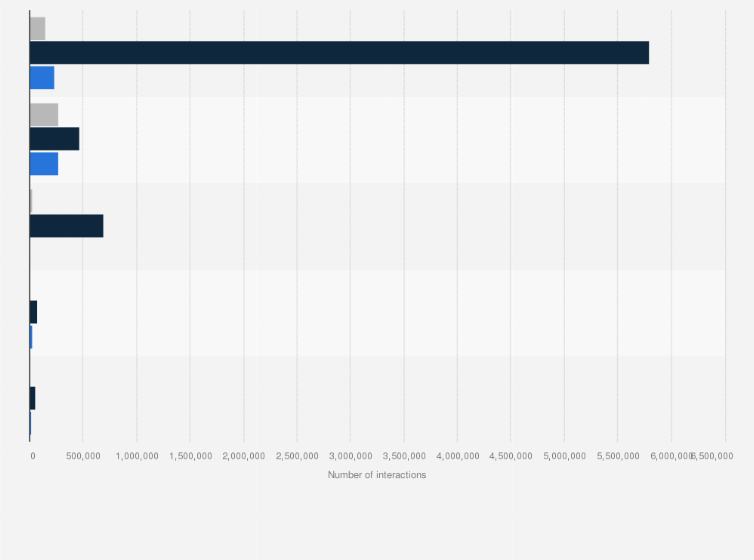Click the '4,000,000' axis label
754x560 pixels.
click(x=458, y=456)
